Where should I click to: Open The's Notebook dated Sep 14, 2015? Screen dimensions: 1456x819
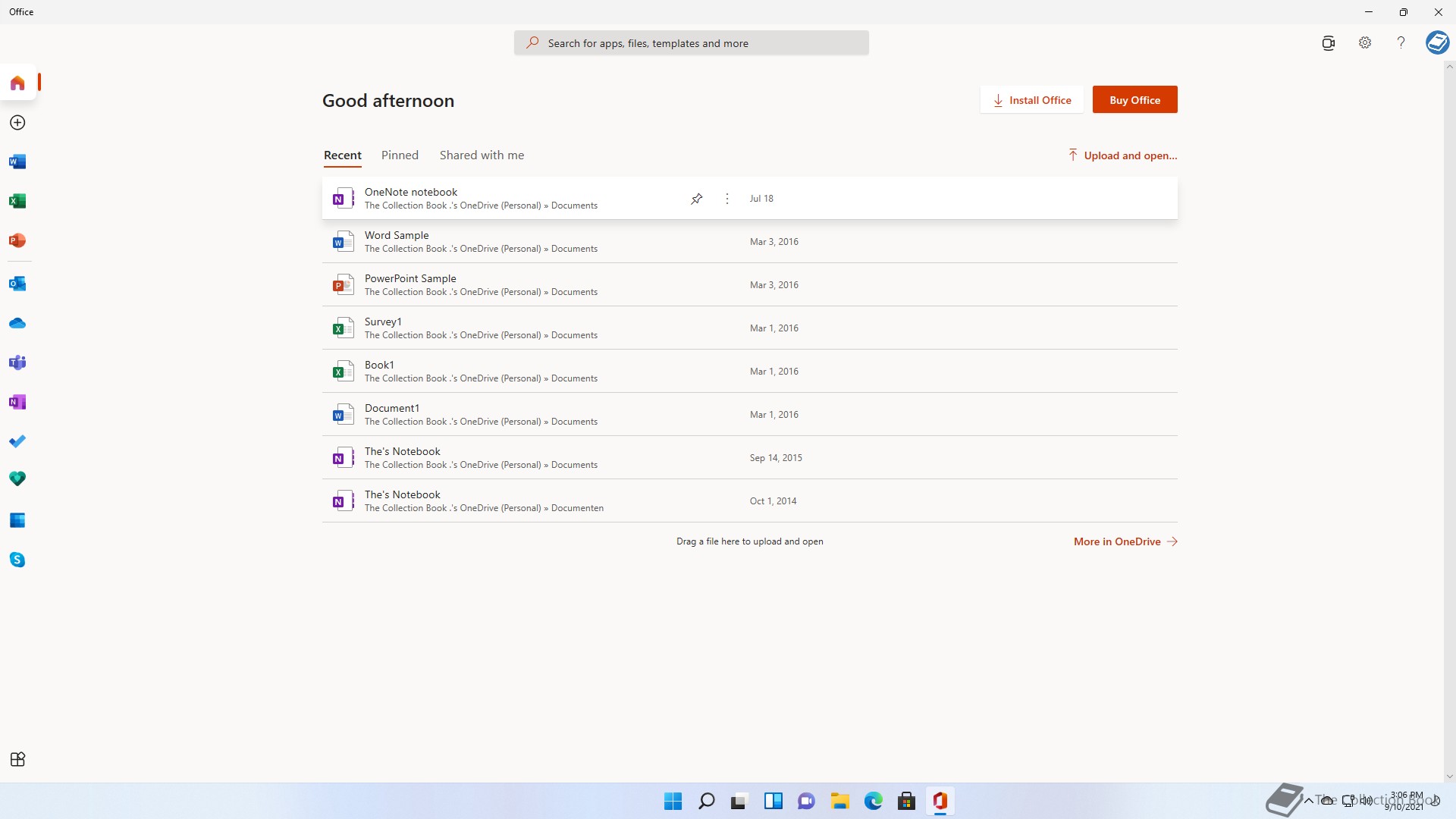click(749, 458)
